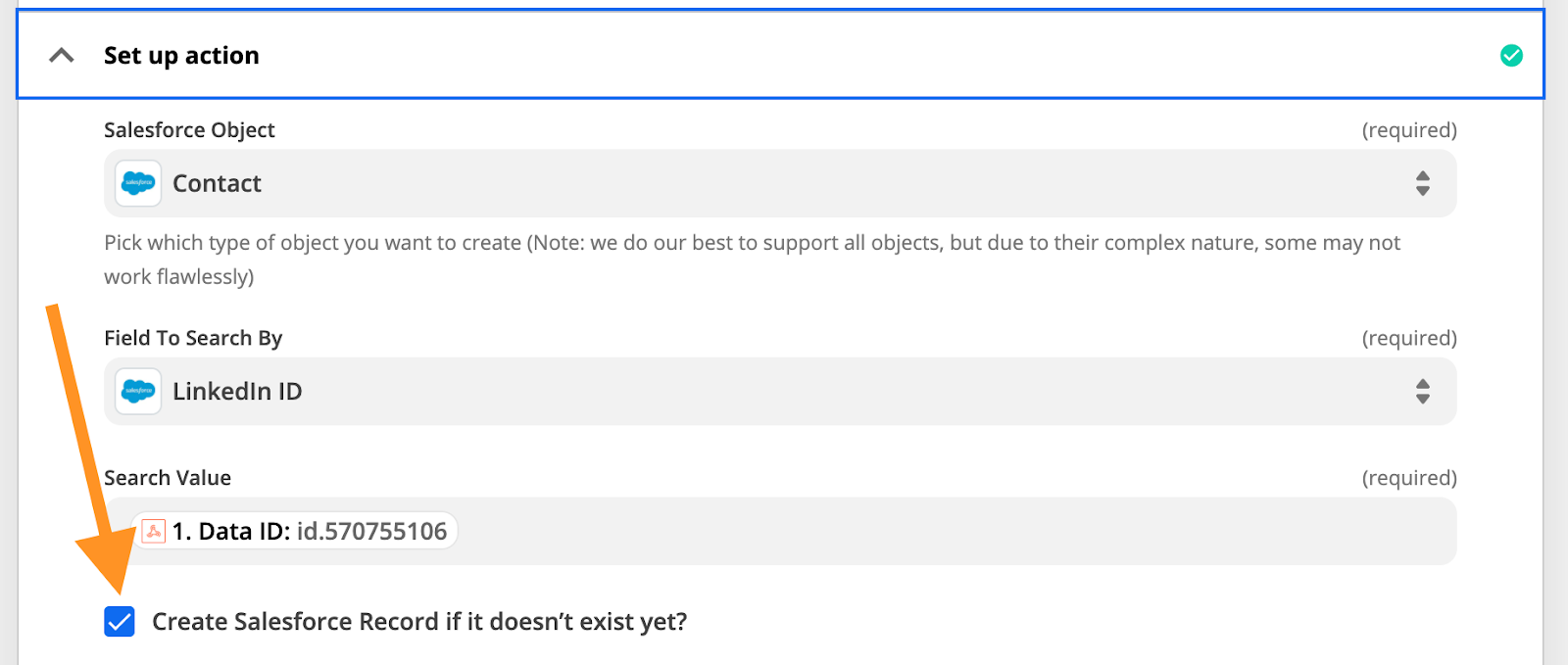Click the "Search Value" field label
Viewport: 1568px width, 665px height.
[x=168, y=478]
